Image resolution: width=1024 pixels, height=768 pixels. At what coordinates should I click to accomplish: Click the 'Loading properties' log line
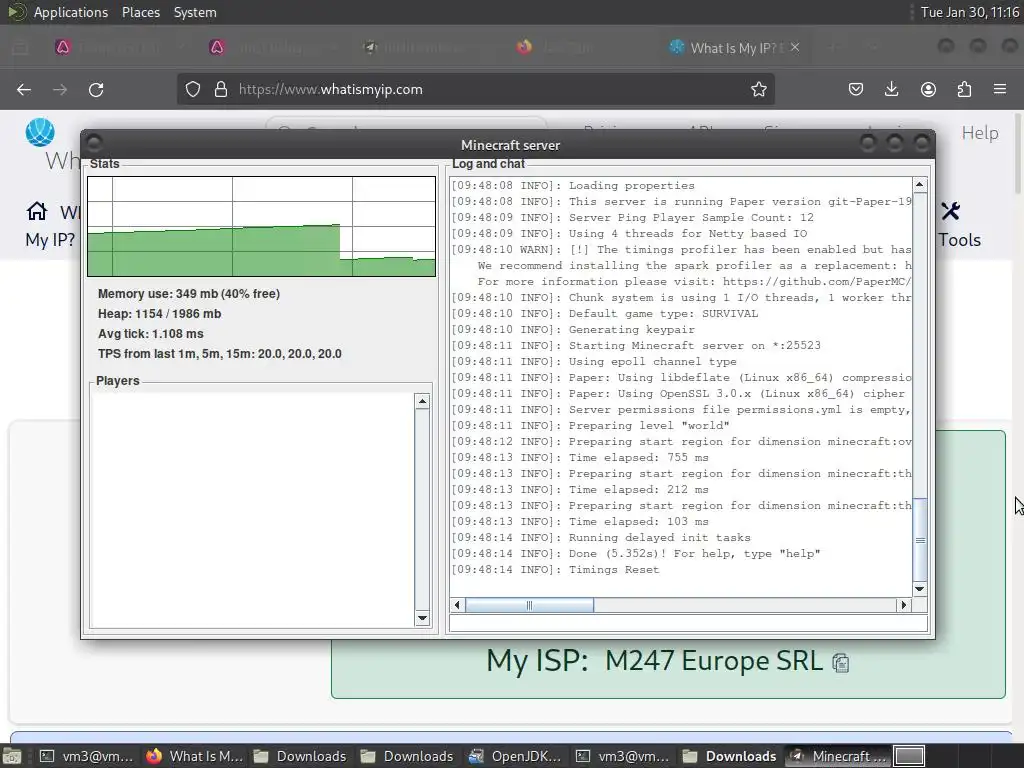[573, 185]
